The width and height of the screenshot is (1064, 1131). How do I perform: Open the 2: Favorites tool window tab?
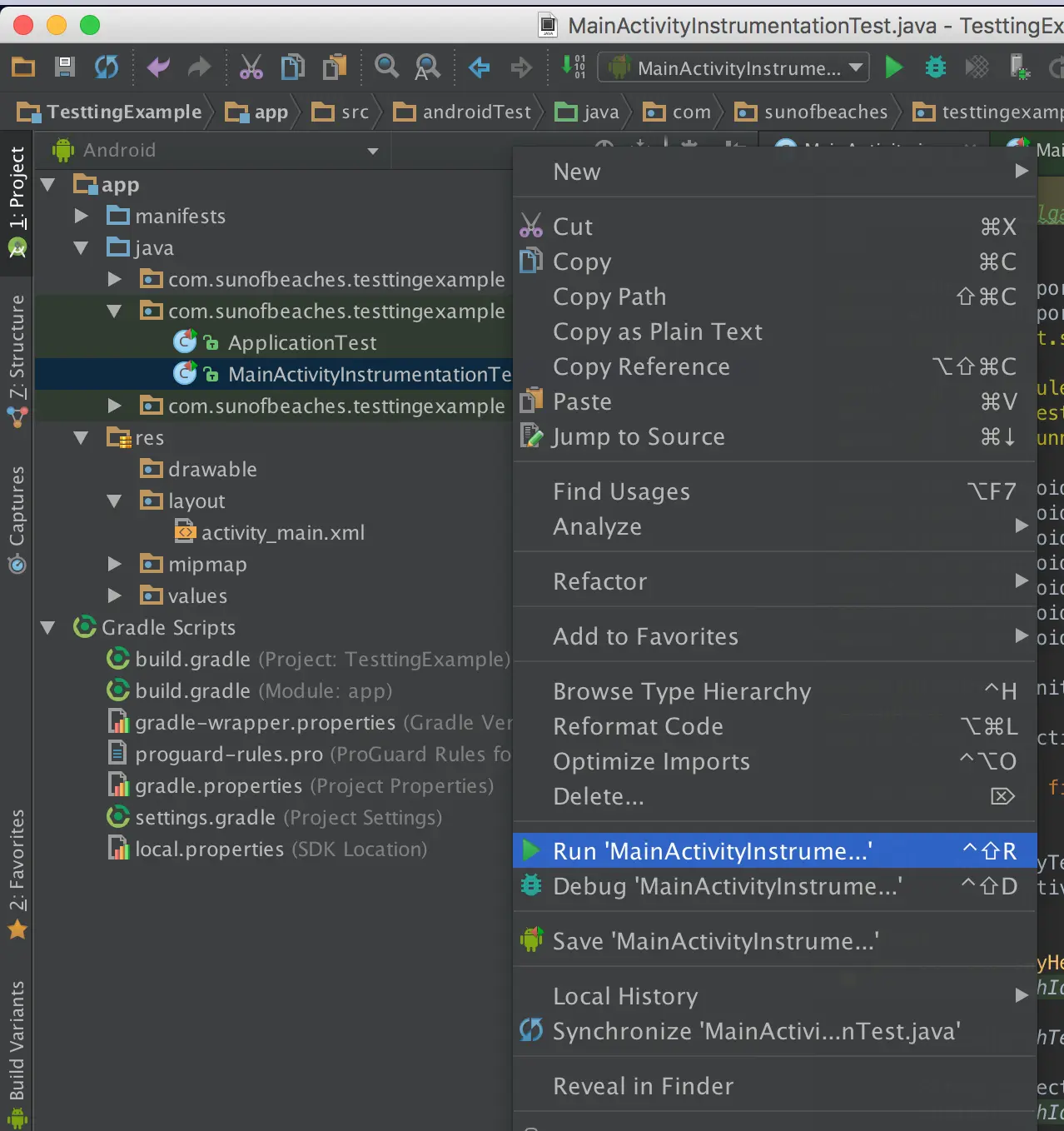point(17,874)
